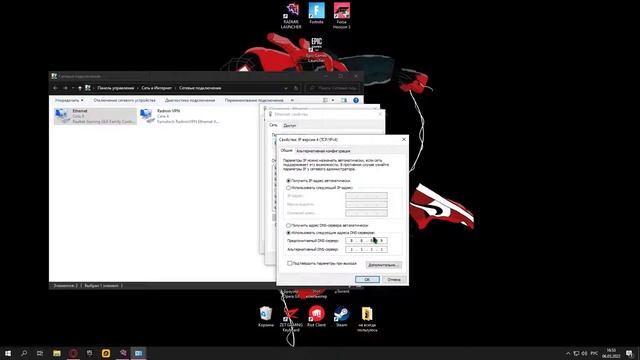Click Cancel in IPv4 properties dialog
640x360 pixels.
pyautogui.click(x=394, y=279)
